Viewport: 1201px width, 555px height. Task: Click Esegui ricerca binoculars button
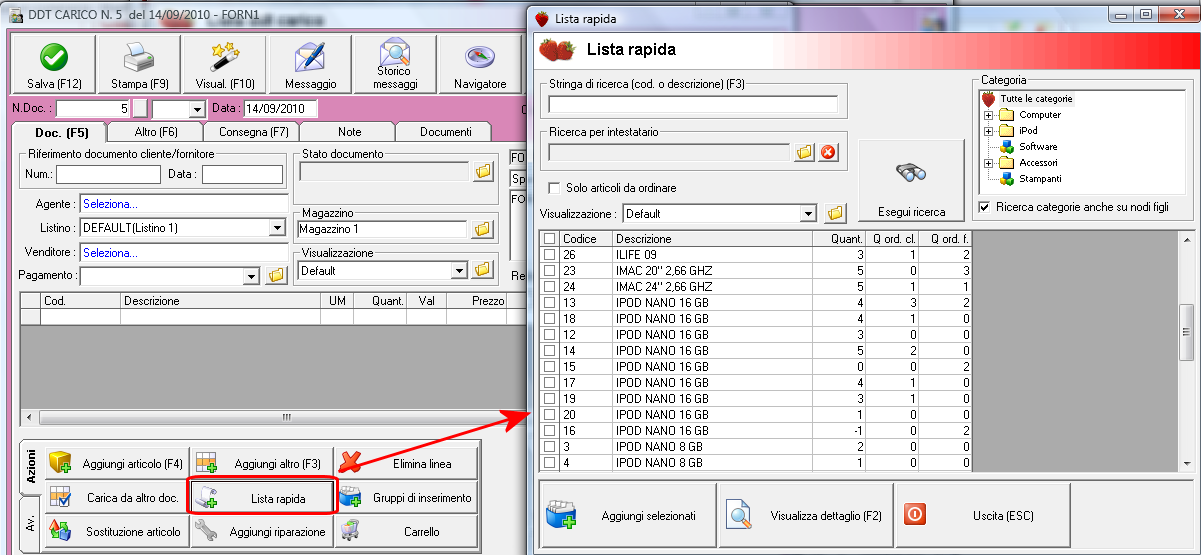[x=911, y=182]
